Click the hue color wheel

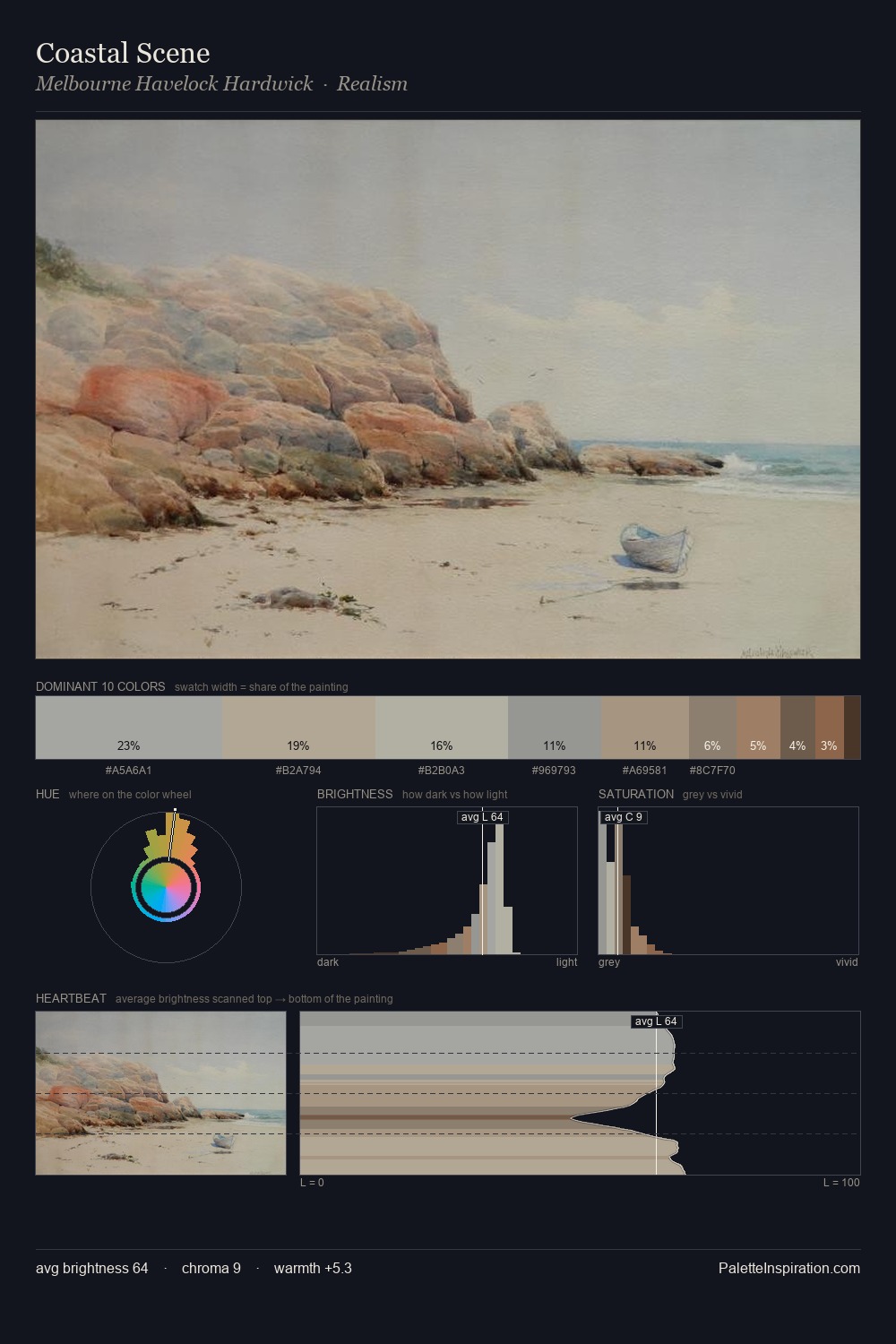pos(166,888)
